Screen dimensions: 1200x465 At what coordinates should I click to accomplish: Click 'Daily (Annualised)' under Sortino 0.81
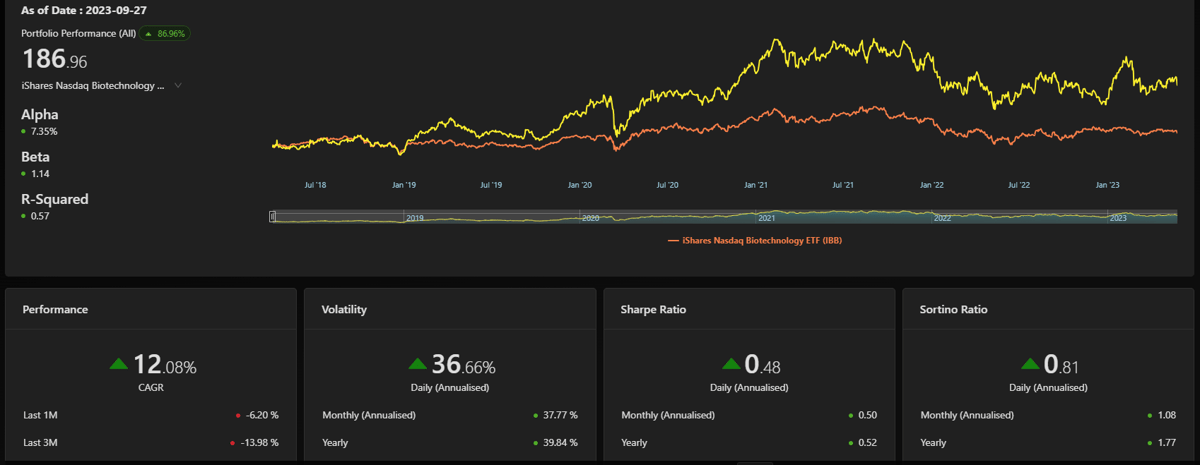pos(1048,387)
